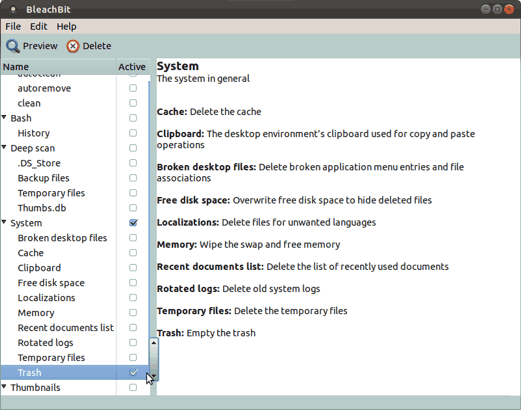Enable the Broken desktop files checkbox
The height and width of the screenshot is (410, 521).
pos(133,238)
